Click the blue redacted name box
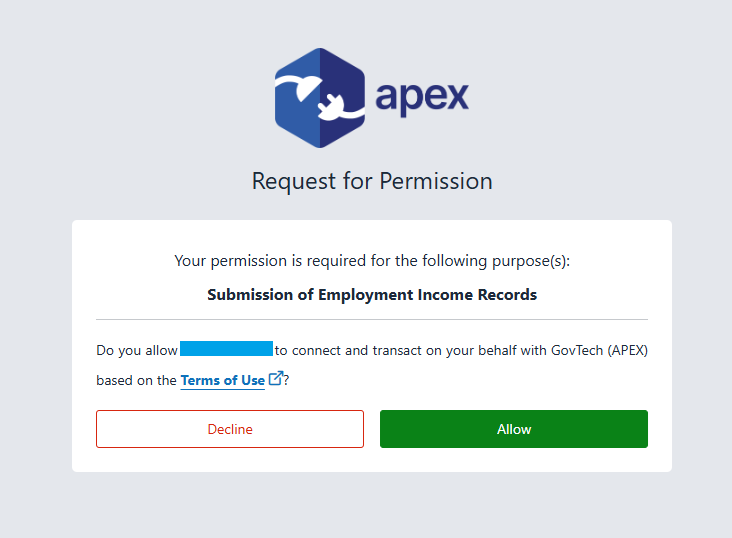The height and width of the screenshot is (538, 732). tap(226, 349)
